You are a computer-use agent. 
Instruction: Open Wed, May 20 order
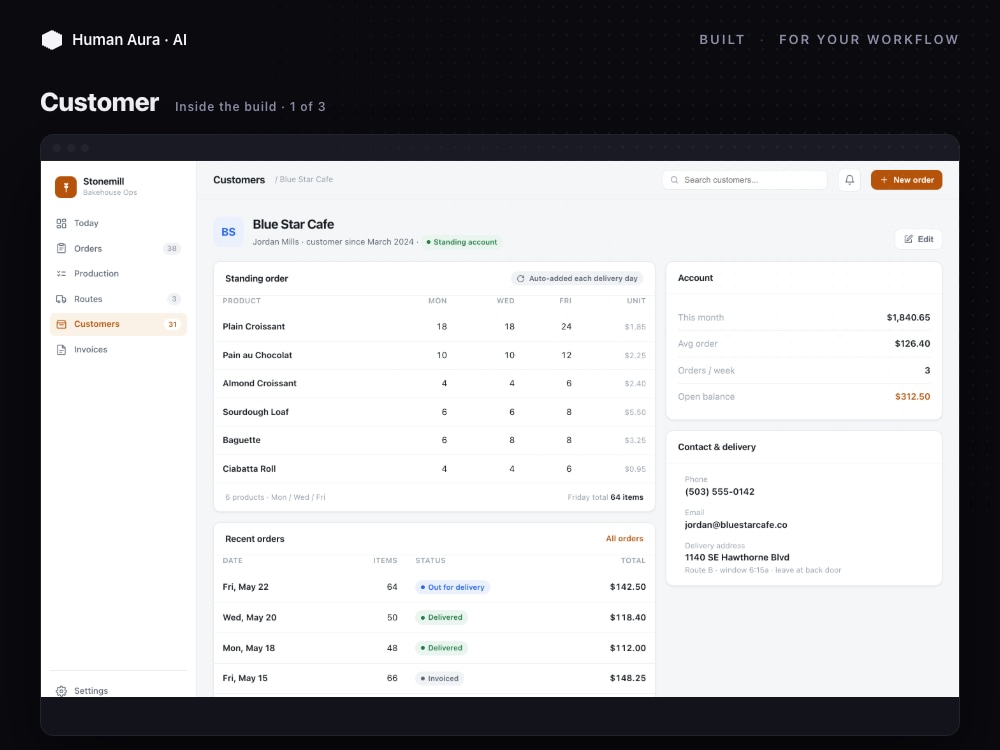coord(434,617)
